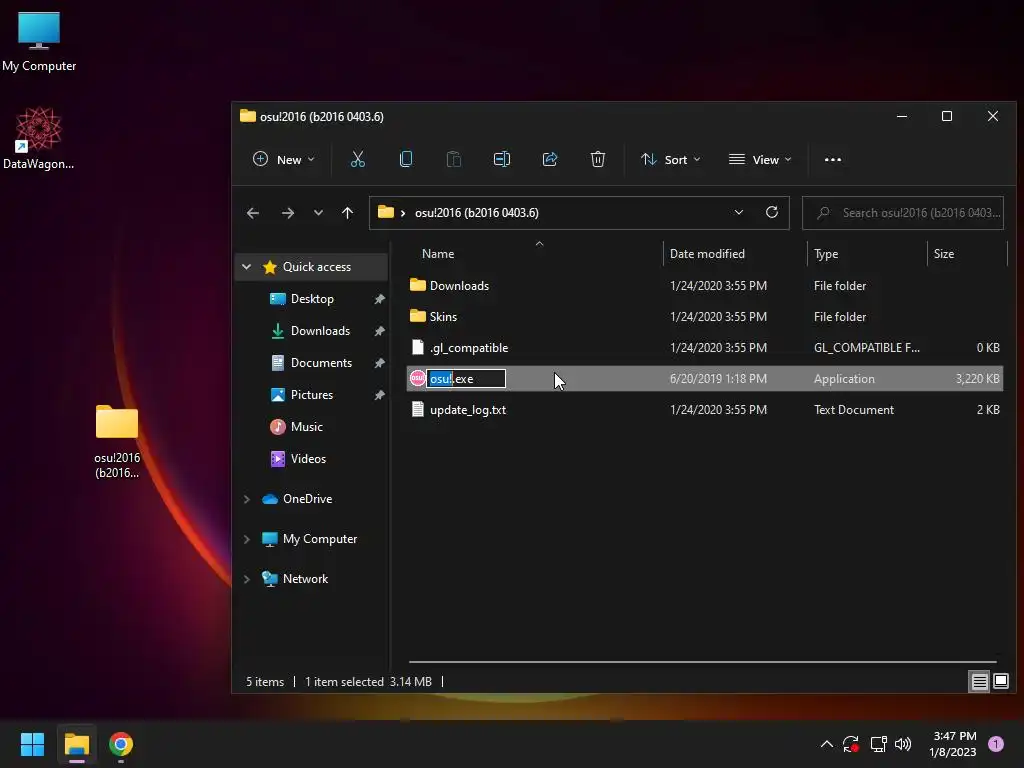
Task: Click the osu!2016 address bar breadcrumb
Action: [477, 213]
